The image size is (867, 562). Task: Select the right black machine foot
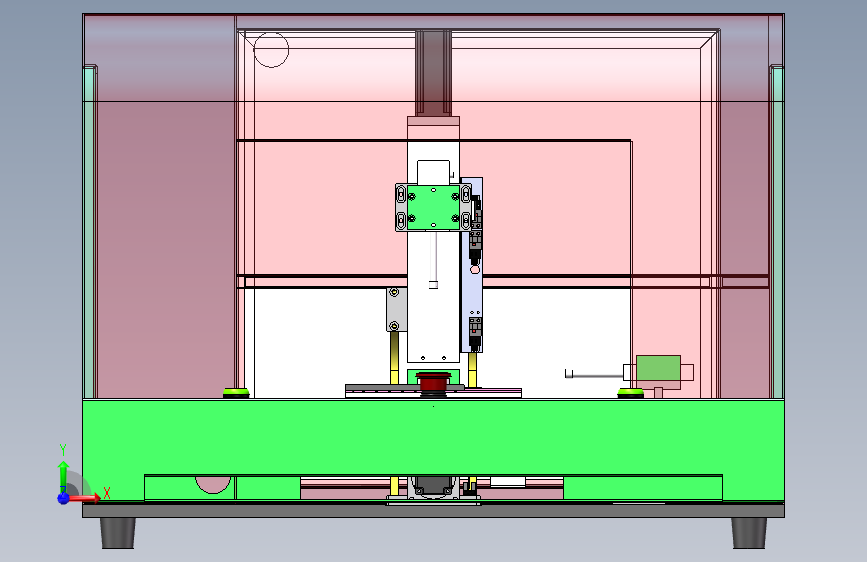coord(749,533)
